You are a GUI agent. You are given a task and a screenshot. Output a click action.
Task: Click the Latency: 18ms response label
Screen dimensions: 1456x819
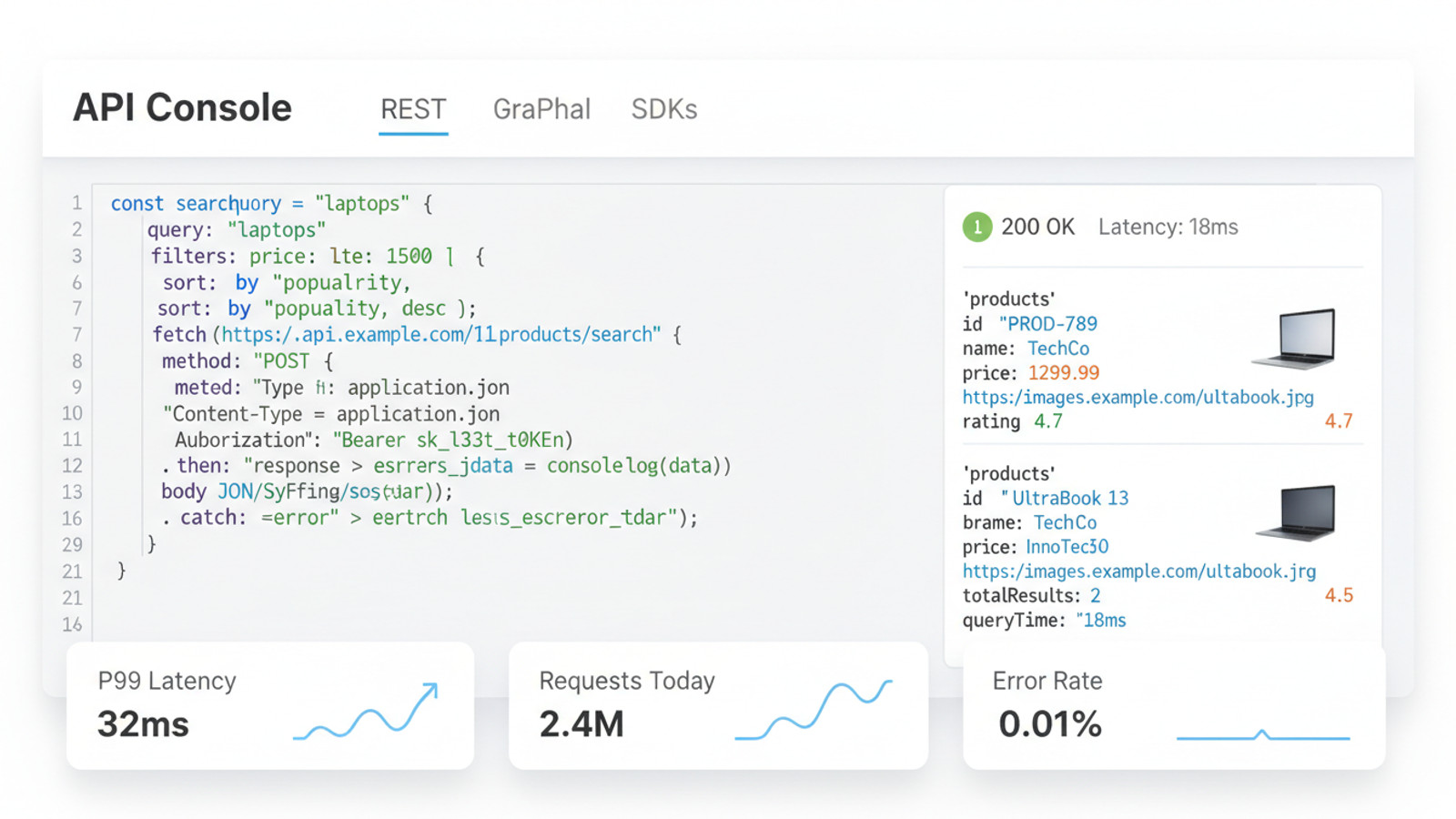point(1168,227)
